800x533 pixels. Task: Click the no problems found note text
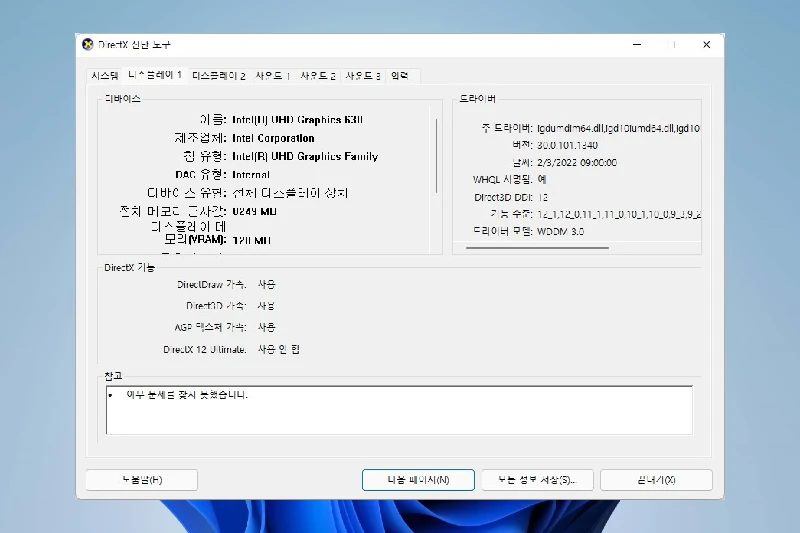coord(187,395)
